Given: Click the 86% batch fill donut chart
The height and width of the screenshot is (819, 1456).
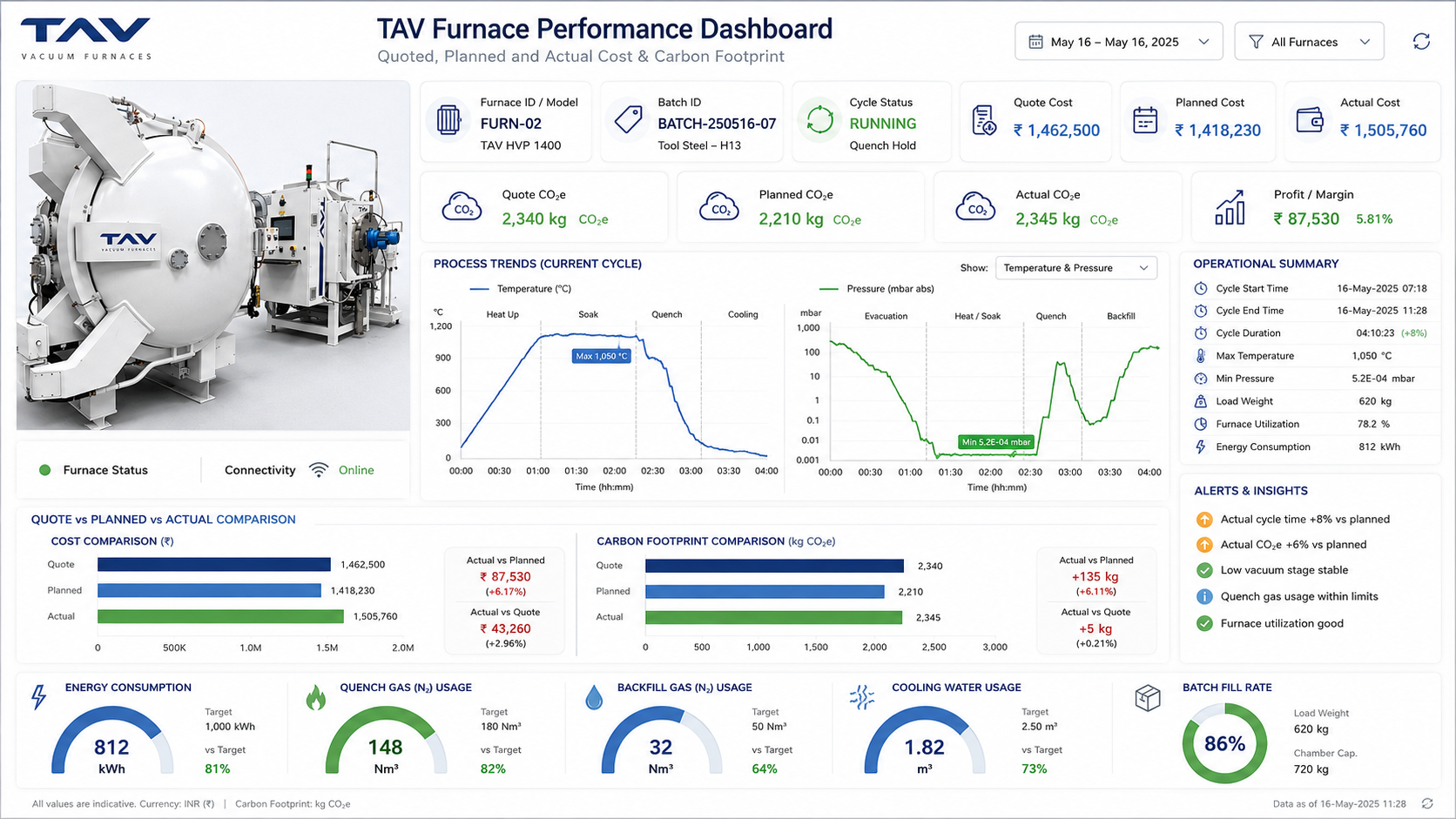Looking at the screenshot, I should [1224, 744].
